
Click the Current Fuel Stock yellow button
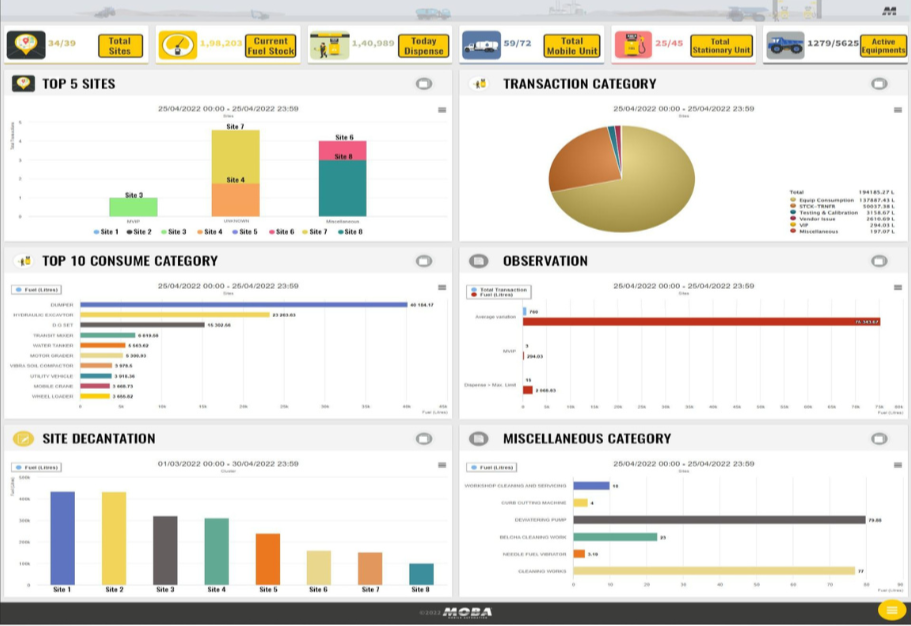coord(271,46)
